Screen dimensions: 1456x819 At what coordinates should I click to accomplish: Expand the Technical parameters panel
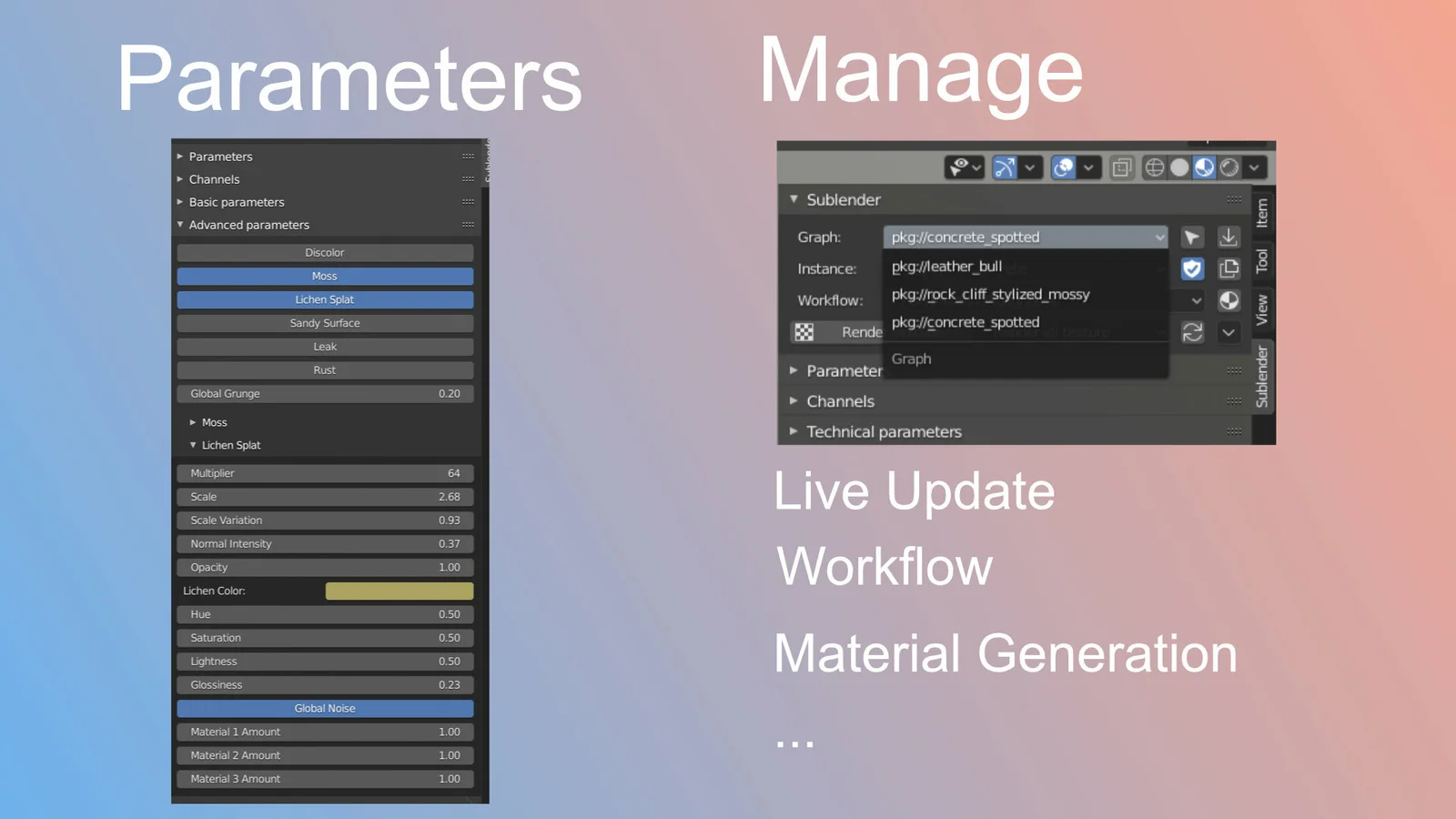(x=883, y=431)
